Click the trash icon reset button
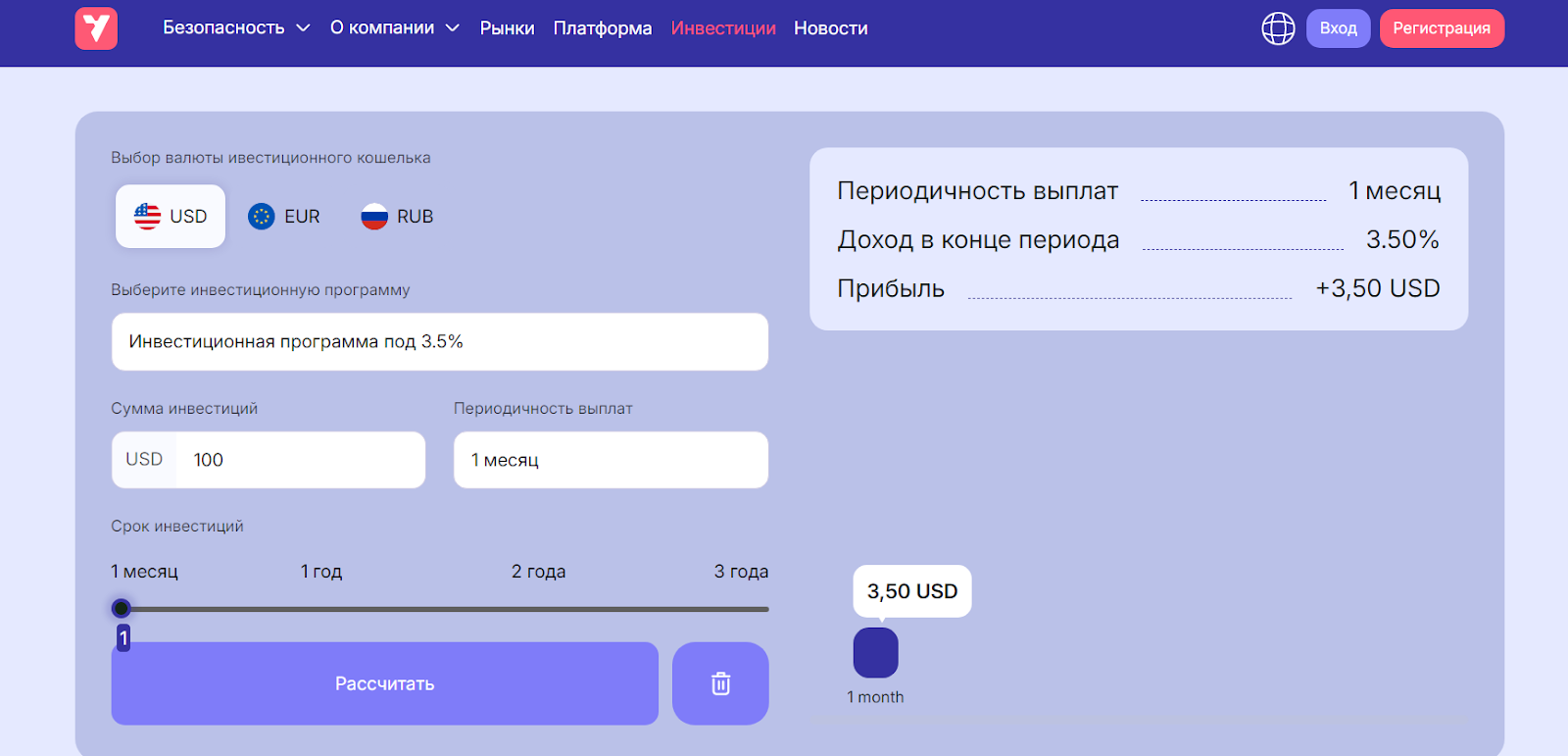 tap(720, 683)
